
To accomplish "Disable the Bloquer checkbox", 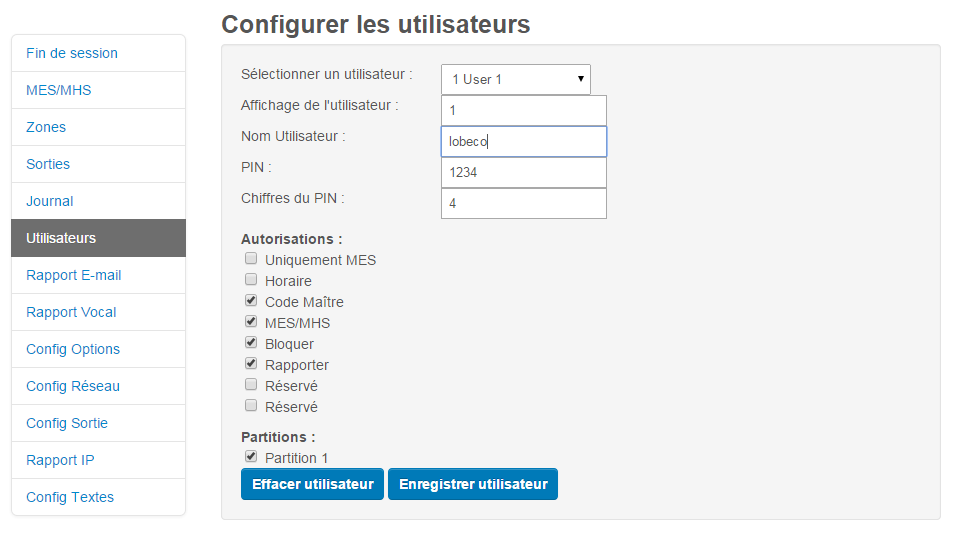I will click(x=251, y=343).
